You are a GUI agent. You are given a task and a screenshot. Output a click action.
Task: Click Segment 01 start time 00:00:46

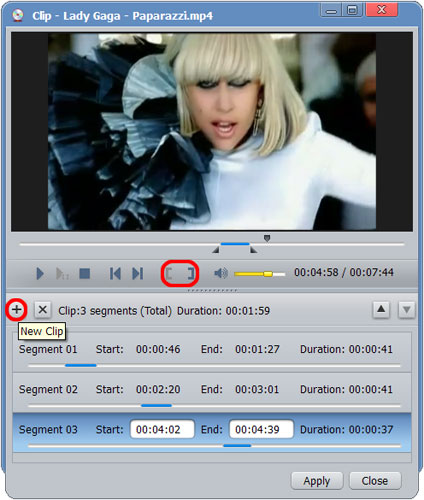coord(158,349)
